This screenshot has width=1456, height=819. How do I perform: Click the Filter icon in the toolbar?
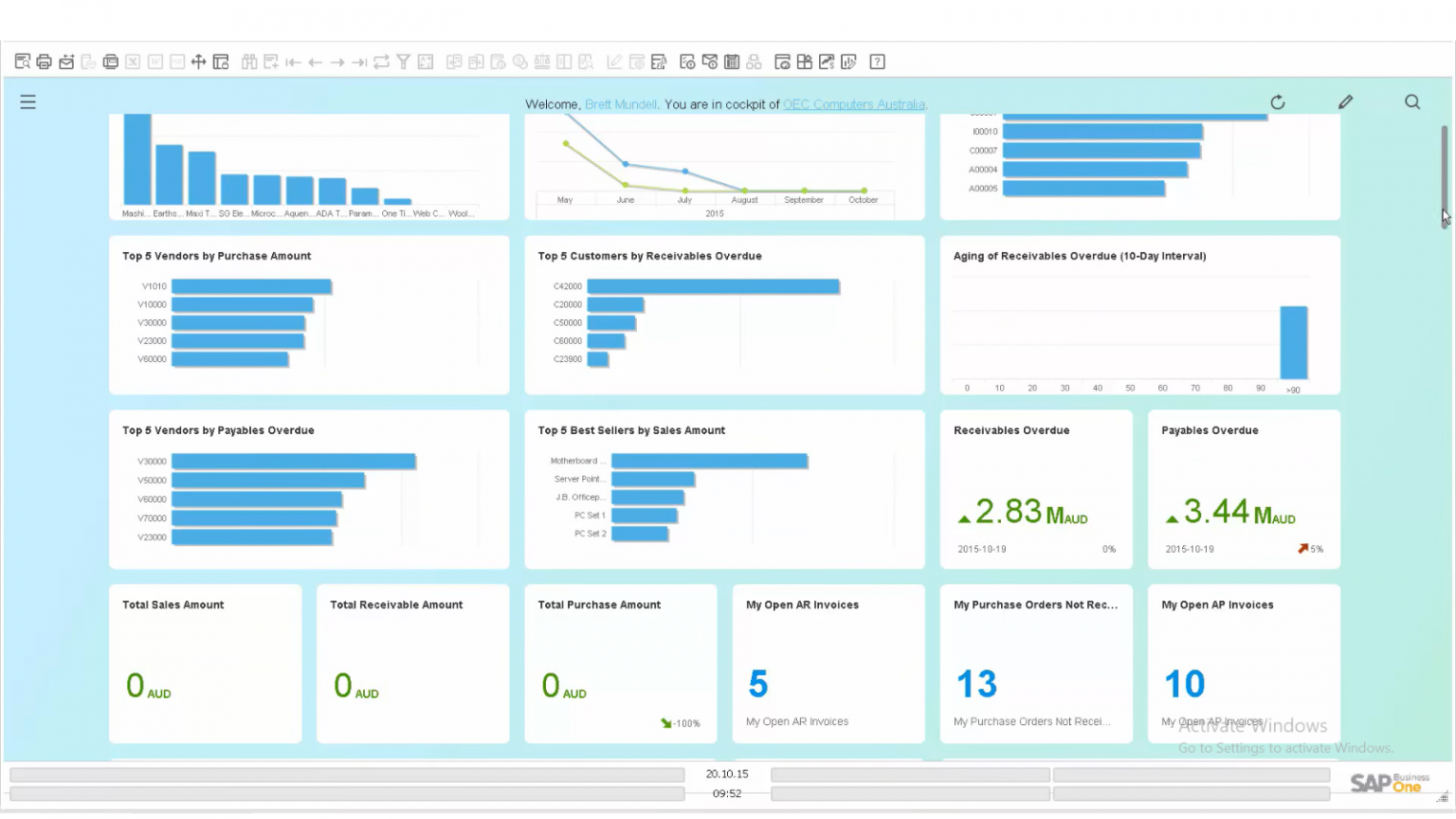click(403, 61)
